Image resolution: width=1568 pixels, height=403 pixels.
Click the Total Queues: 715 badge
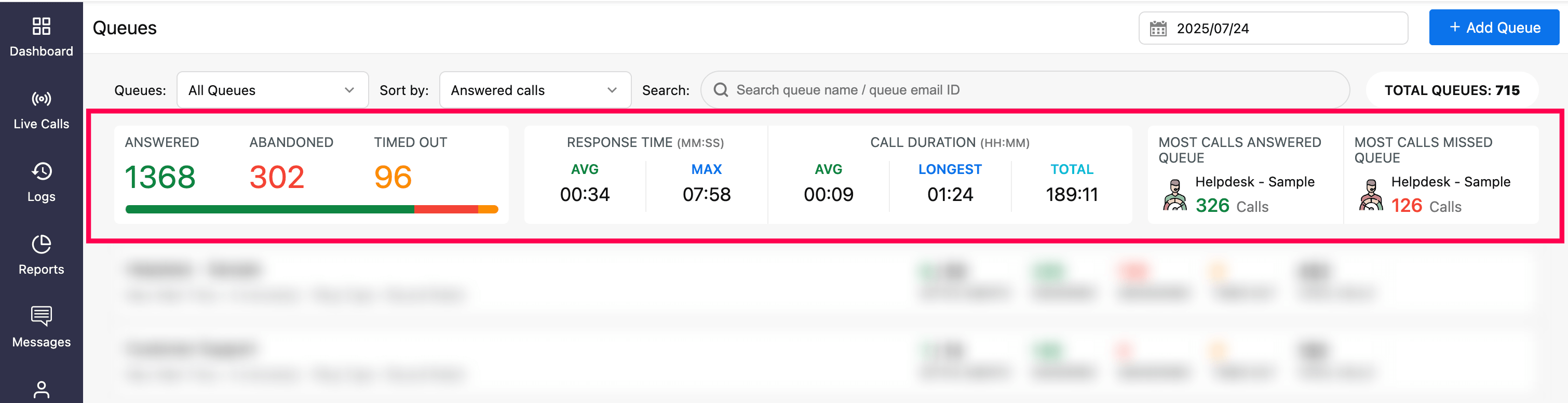(x=1452, y=90)
